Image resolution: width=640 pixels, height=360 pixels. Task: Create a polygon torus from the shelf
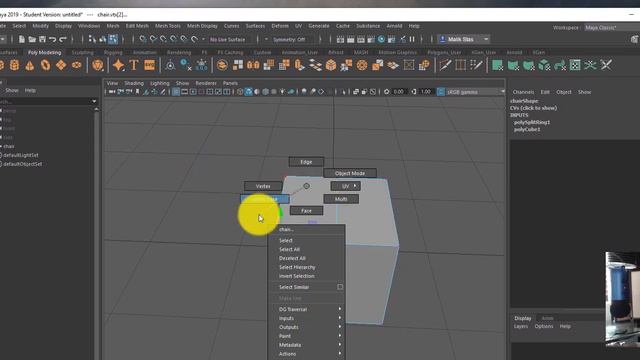(x=45, y=65)
